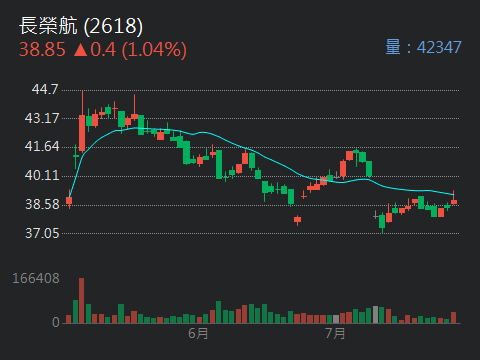Click the tallest red volume bar

[x=82, y=300]
